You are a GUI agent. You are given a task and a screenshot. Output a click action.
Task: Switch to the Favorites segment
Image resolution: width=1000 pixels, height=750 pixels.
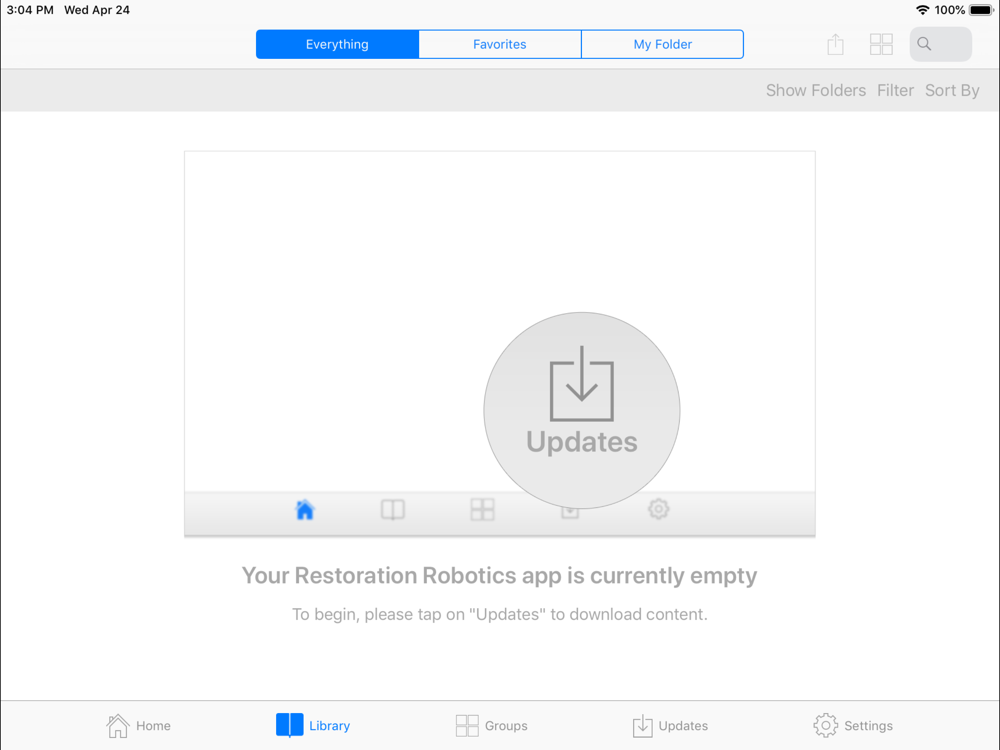click(x=500, y=44)
